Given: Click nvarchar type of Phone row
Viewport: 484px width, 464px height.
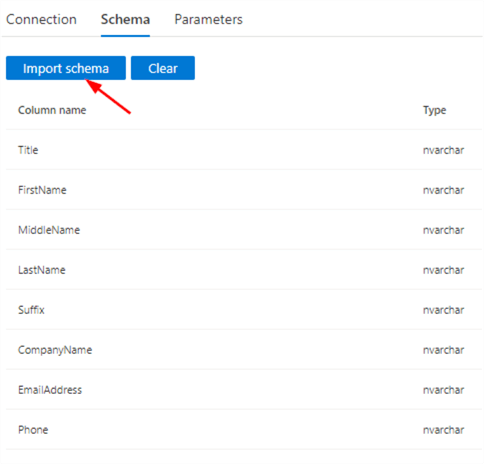Looking at the screenshot, I should (443, 430).
